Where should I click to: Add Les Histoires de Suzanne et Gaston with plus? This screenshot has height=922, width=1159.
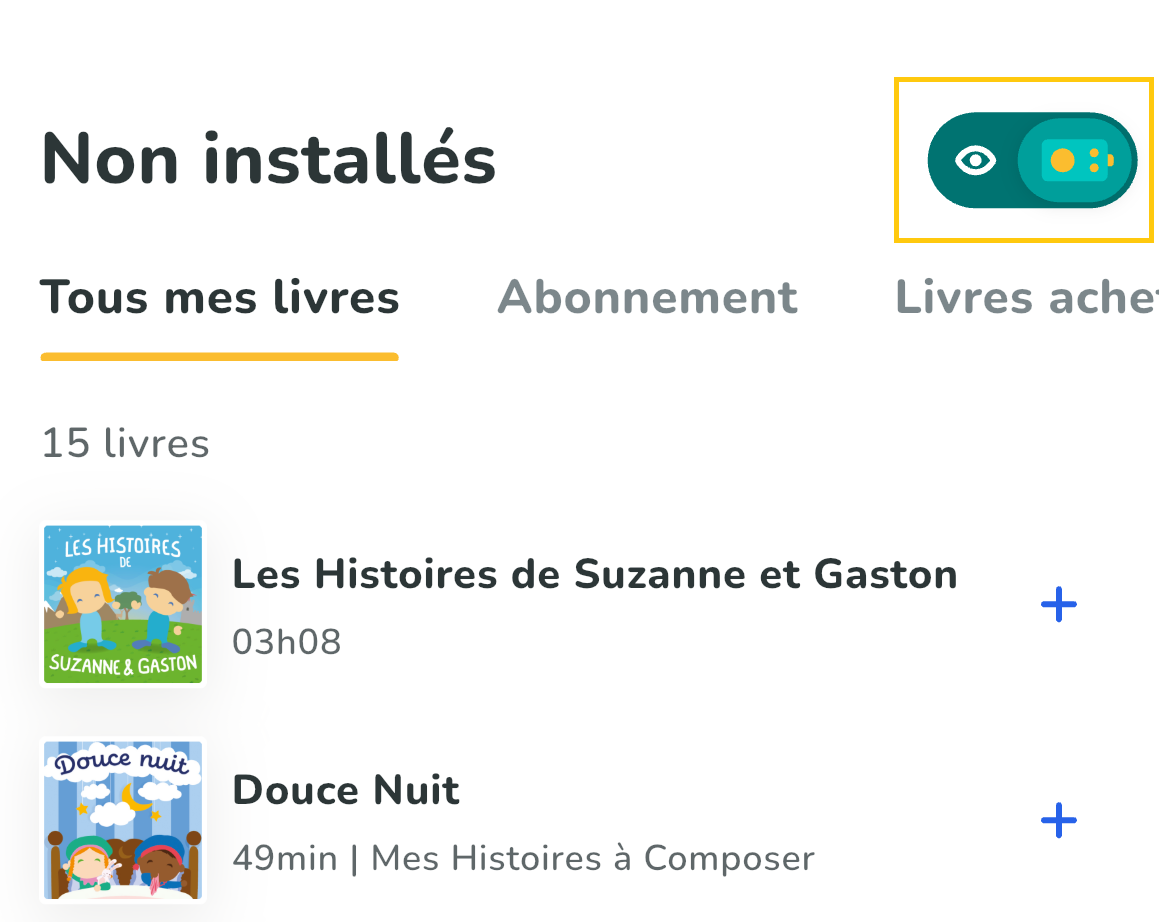[1058, 604]
